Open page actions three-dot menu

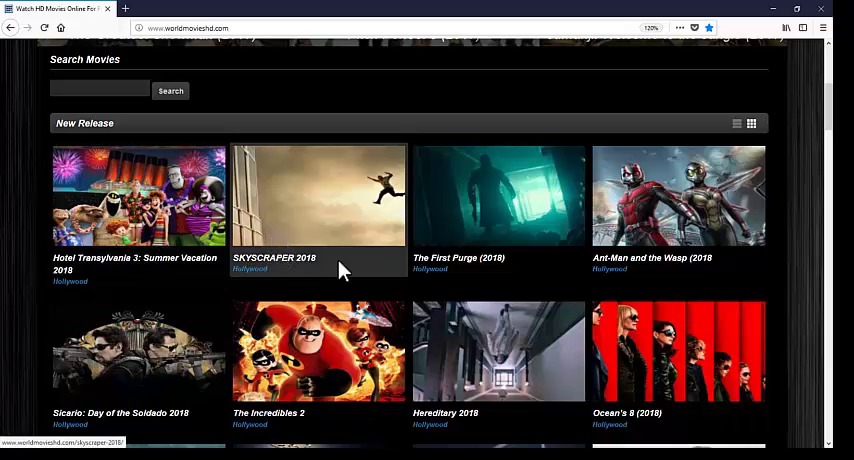click(x=679, y=28)
